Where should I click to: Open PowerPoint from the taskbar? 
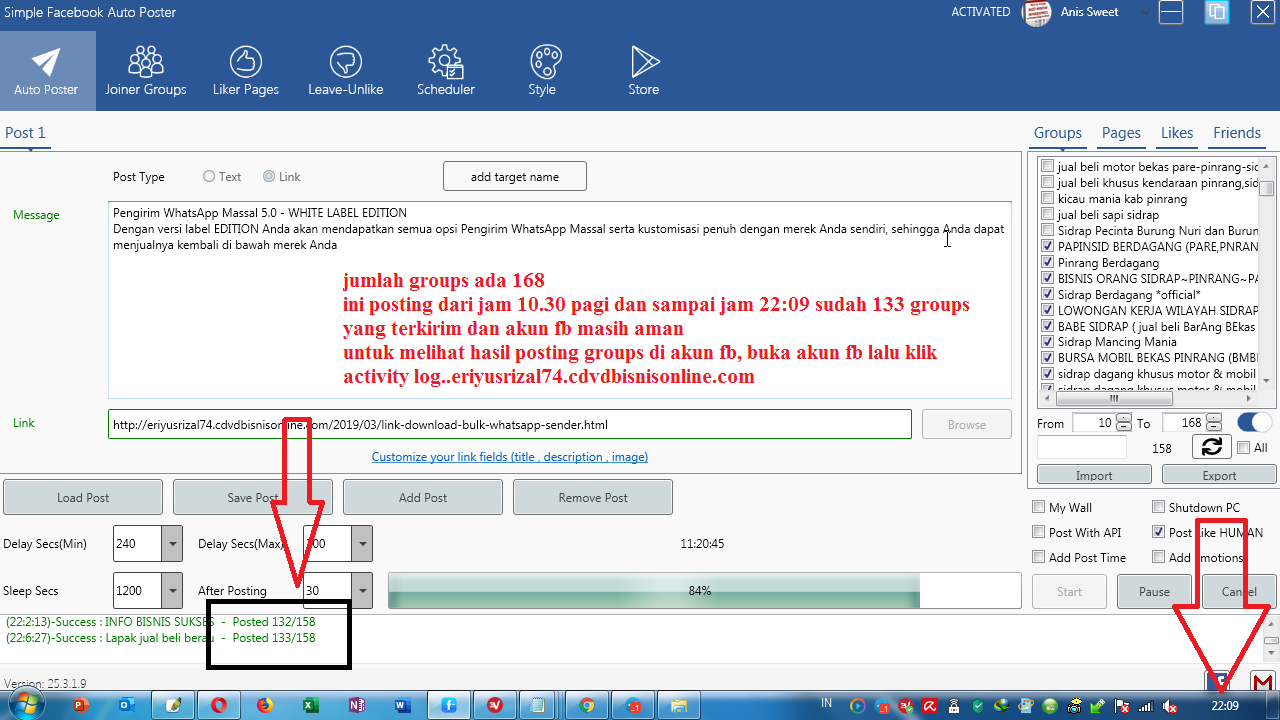point(81,705)
